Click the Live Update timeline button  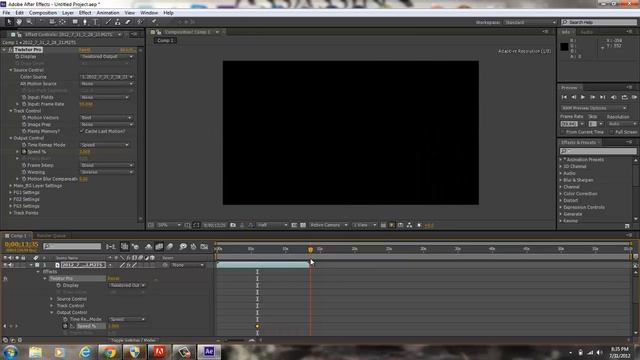coord(124,247)
